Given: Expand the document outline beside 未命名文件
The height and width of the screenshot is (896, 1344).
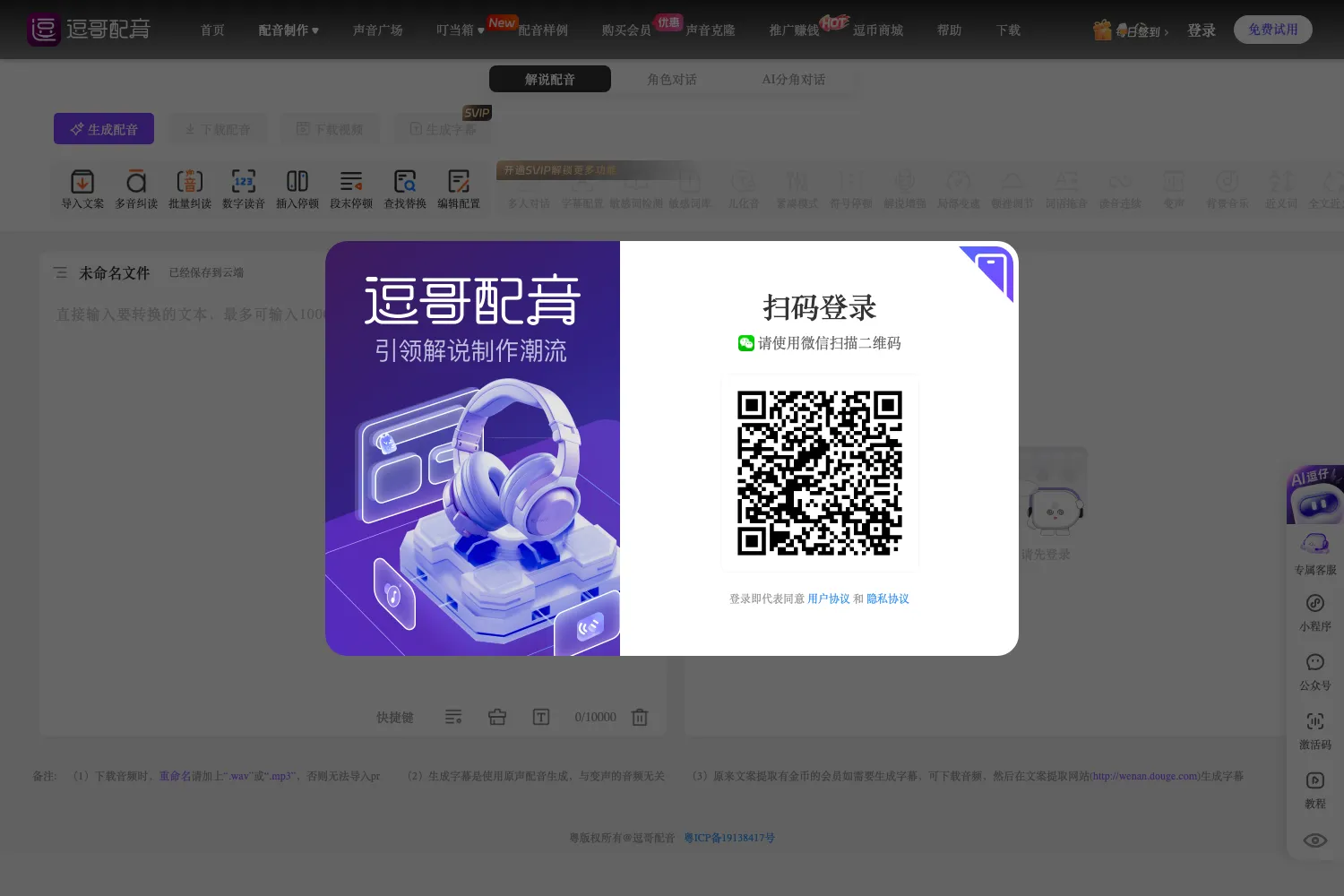Looking at the screenshot, I should (x=60, y=272).
